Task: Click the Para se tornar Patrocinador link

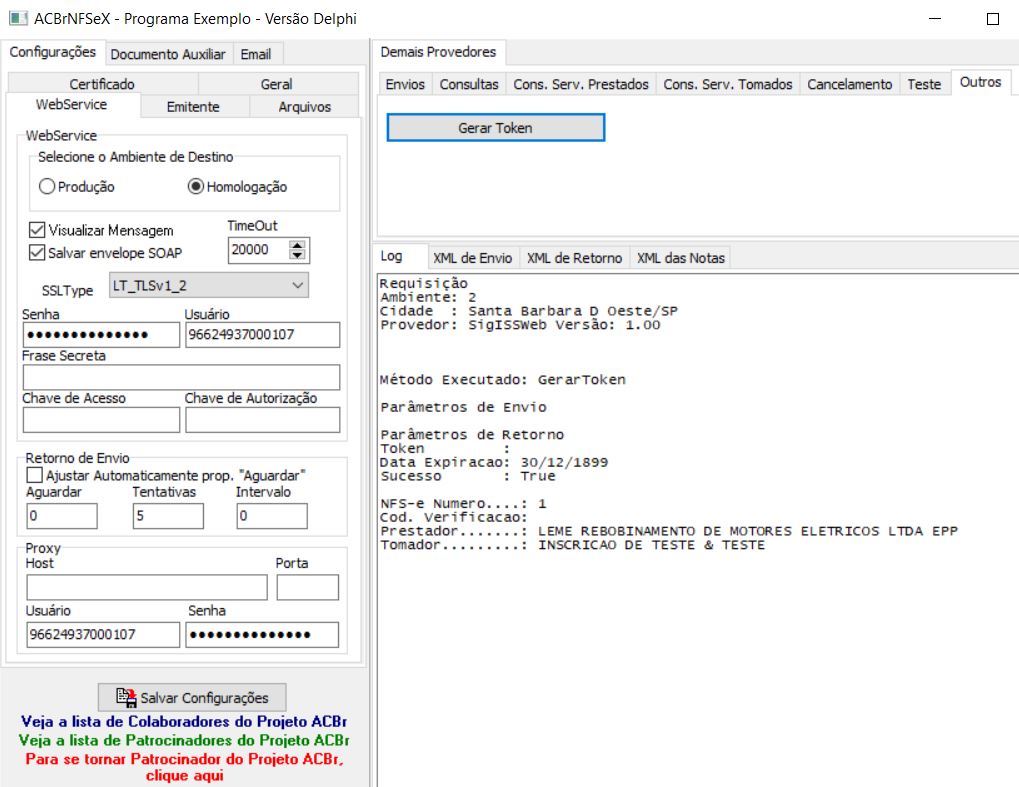Action: pyautogui.click(x=184, y=767)
